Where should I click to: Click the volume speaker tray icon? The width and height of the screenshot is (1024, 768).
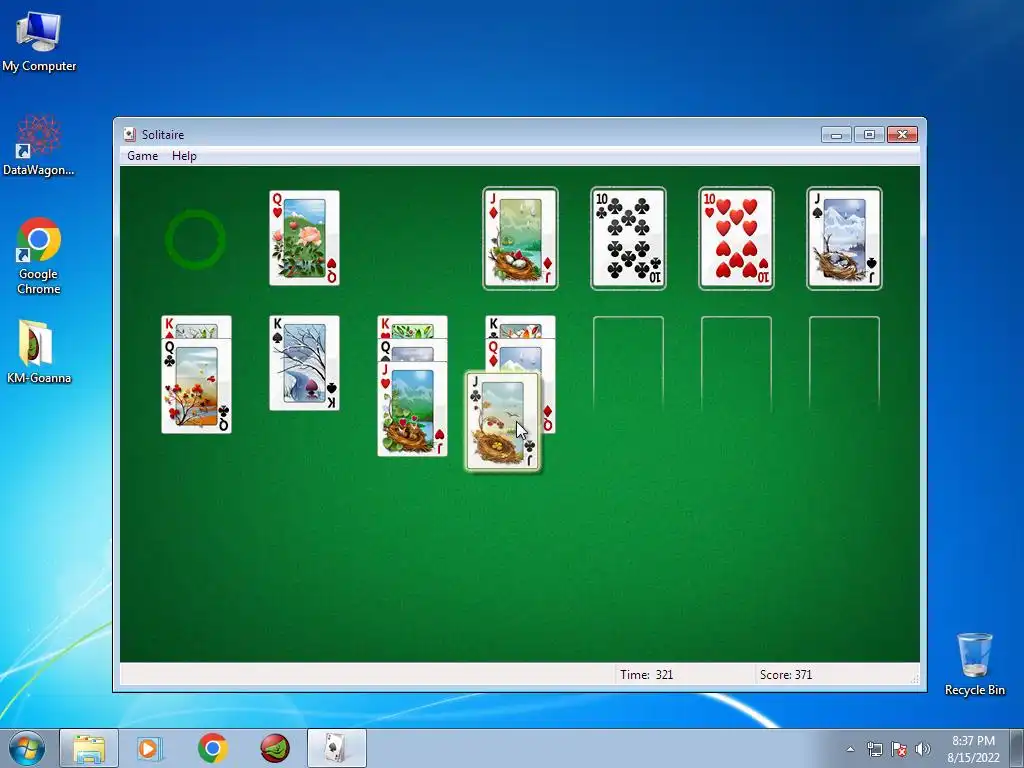[923, 749]
